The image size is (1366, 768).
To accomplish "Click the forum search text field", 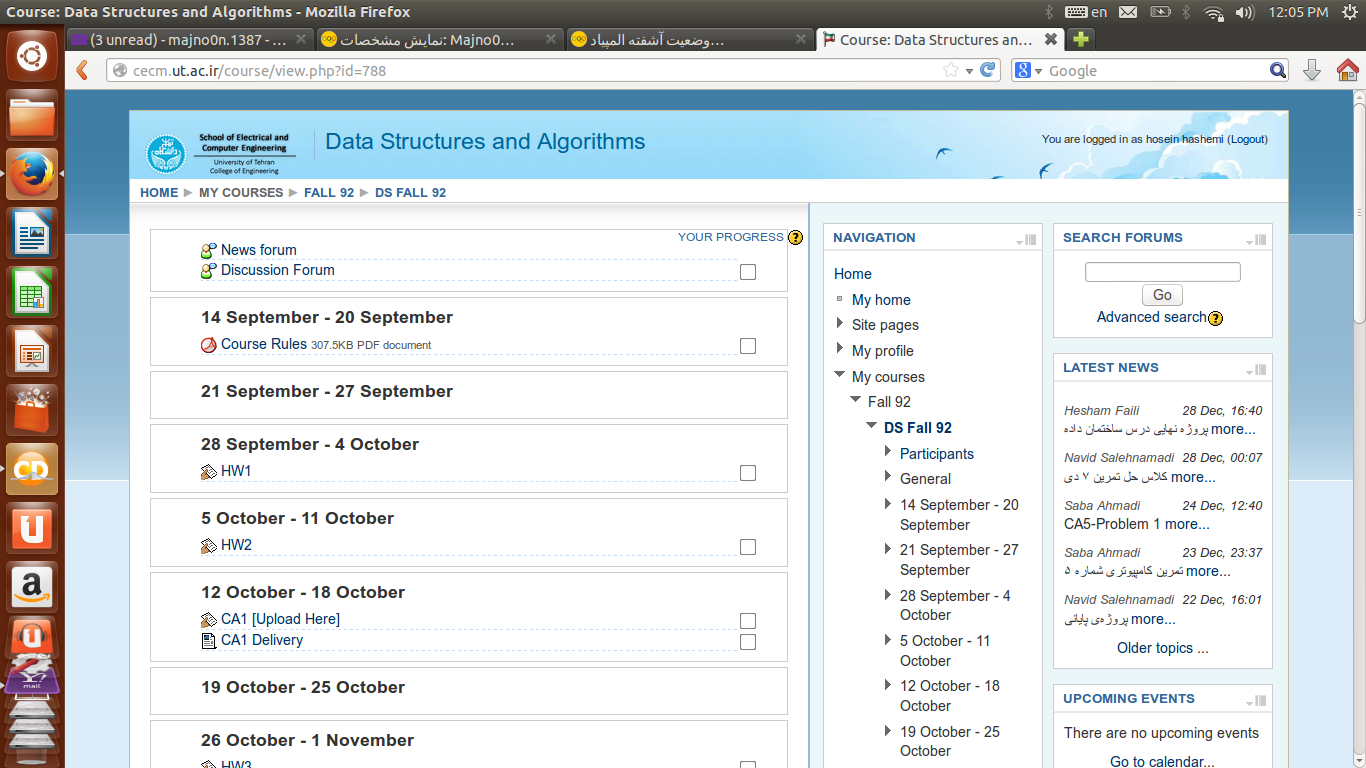I will [x=1162, y=272].
